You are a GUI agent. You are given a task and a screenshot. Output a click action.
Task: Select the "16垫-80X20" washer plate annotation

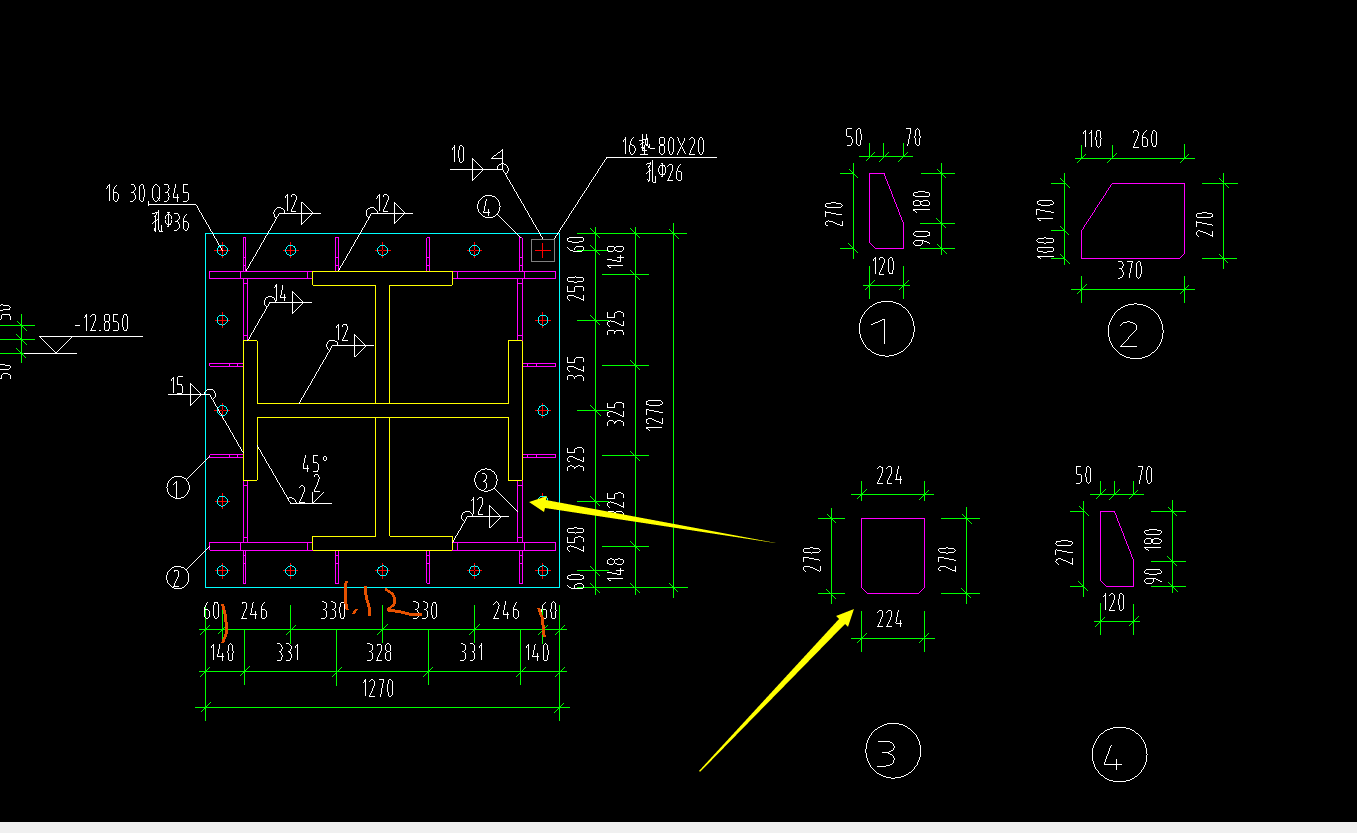click(663, 147)
